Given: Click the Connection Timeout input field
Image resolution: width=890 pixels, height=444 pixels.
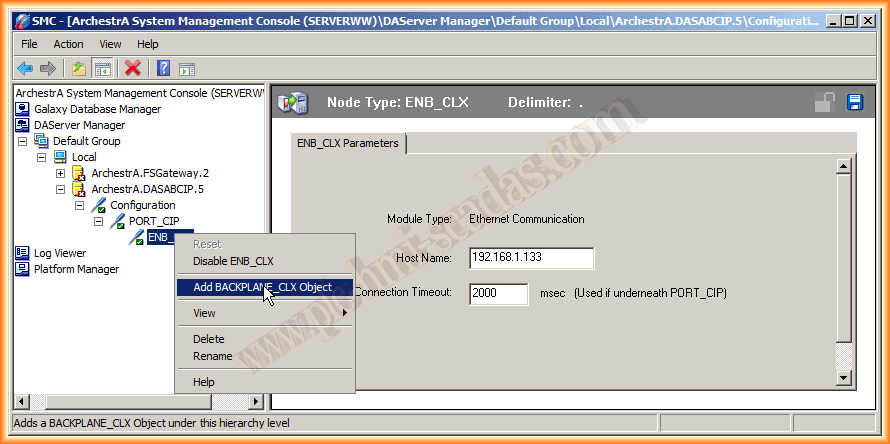Looking at the screenshot, I should point(498,293).
